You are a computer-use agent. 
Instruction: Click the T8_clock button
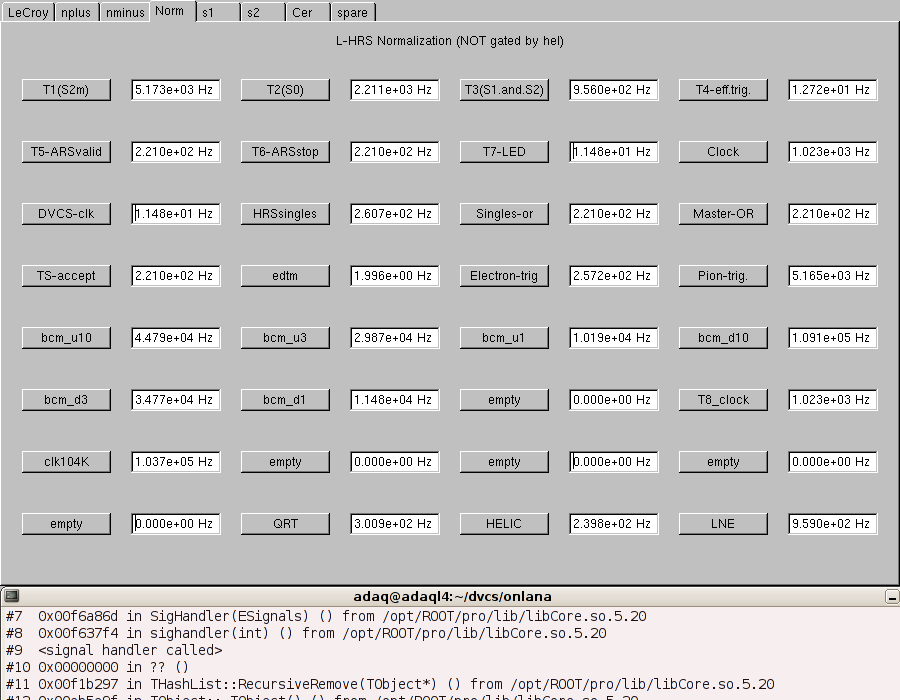pyautogui.click(x=723, y=400)
